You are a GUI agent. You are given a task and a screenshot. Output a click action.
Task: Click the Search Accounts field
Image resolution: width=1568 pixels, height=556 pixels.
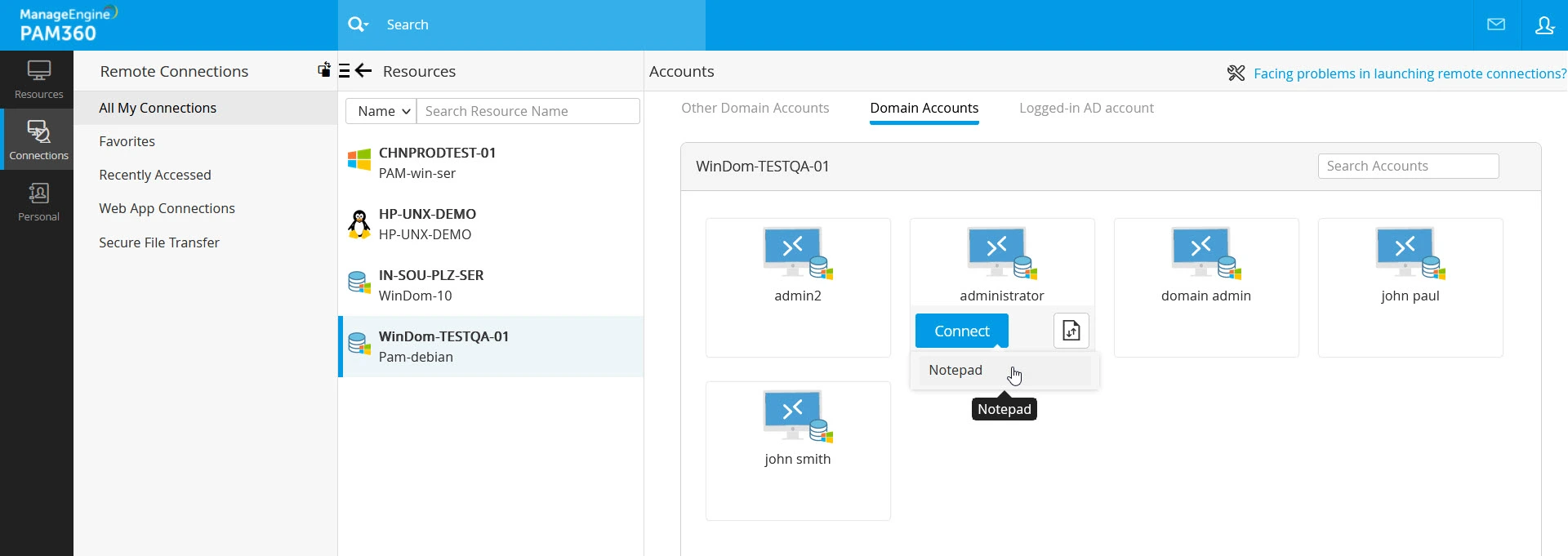[x=1408, y=166]
